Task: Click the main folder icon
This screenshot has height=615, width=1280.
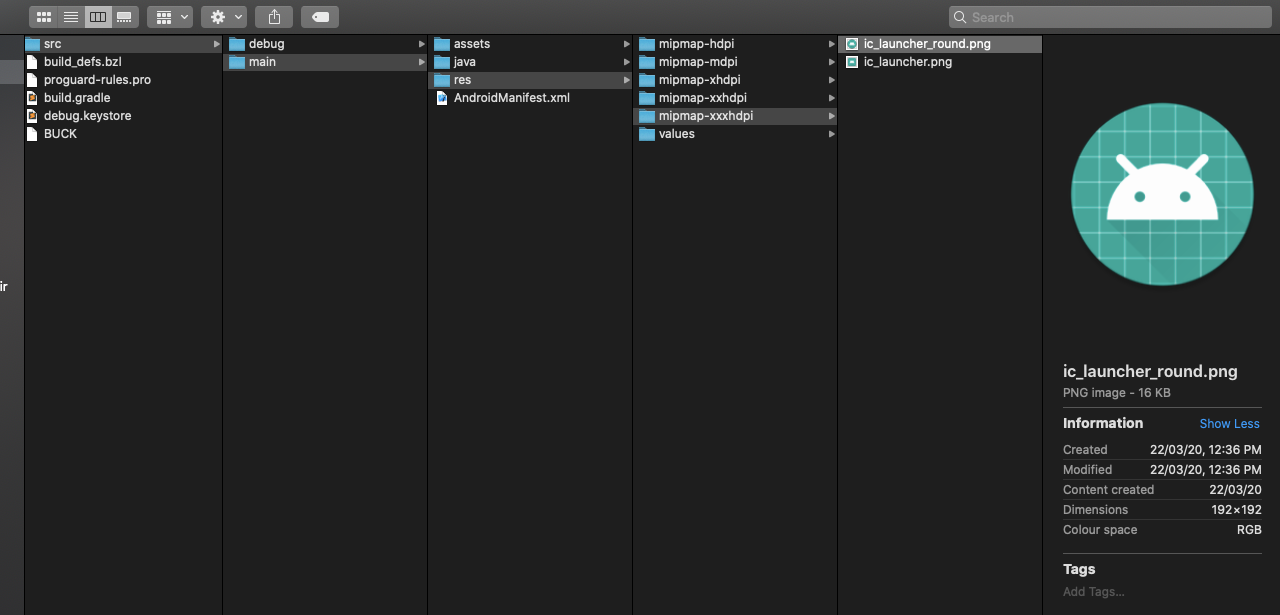Action: (237, 62)
